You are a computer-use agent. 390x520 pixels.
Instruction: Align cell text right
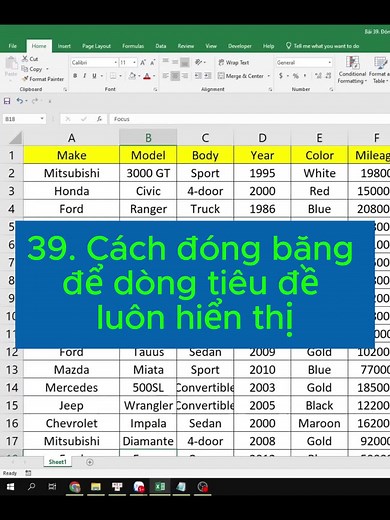(185, 76)
